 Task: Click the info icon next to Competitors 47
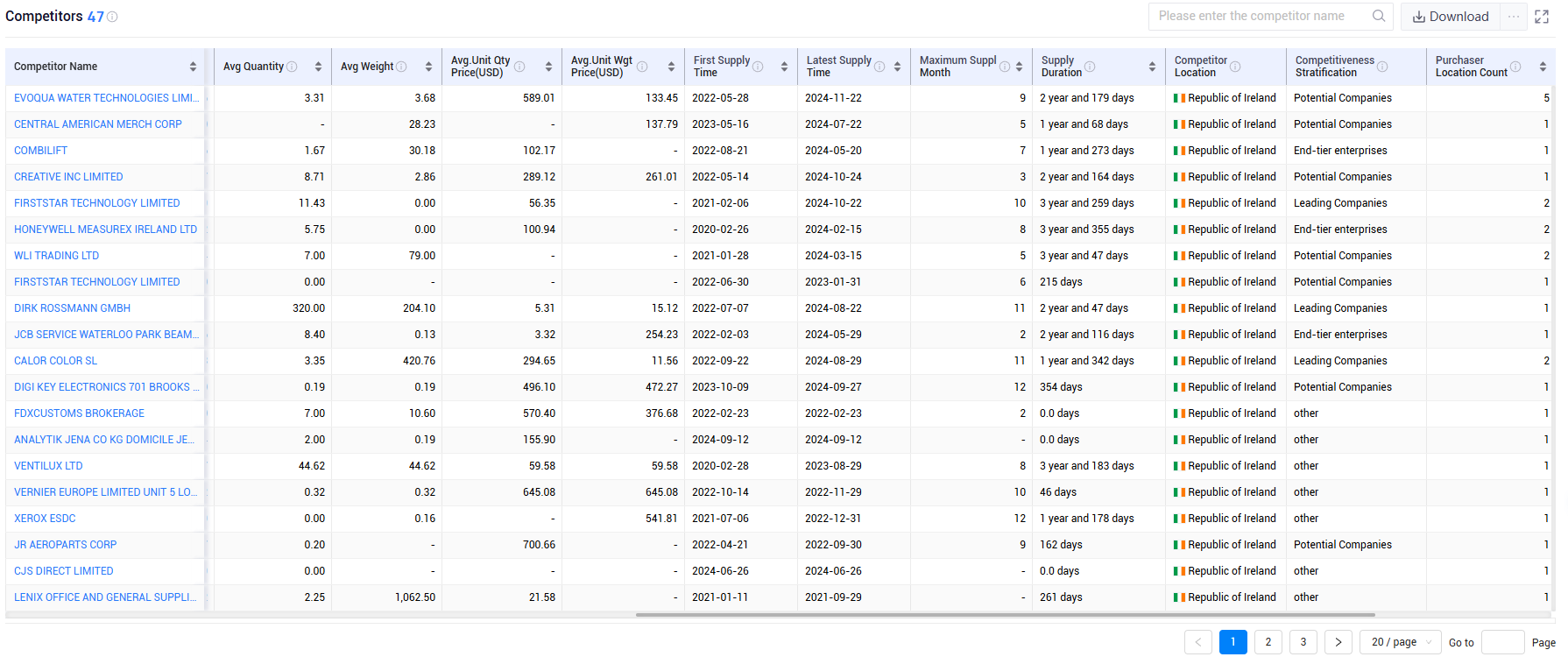[x=112, y=17]
